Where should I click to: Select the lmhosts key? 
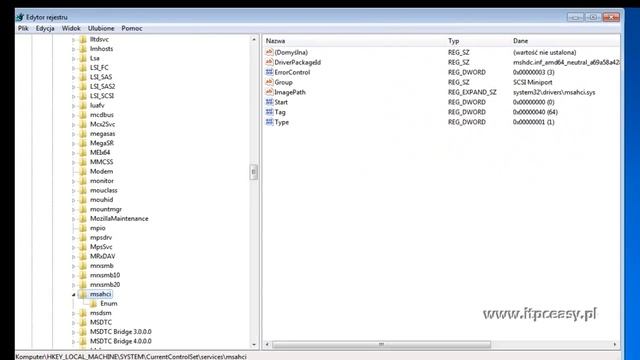tap(102, 49)
